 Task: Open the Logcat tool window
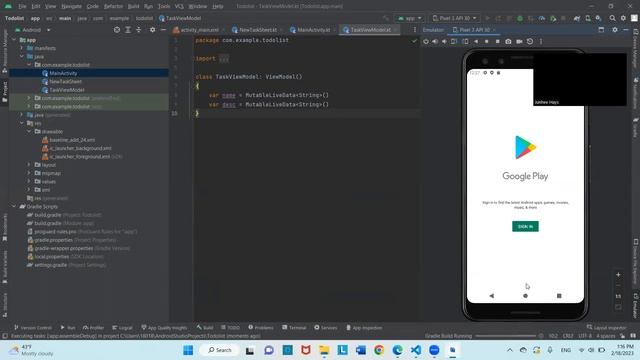122,328
